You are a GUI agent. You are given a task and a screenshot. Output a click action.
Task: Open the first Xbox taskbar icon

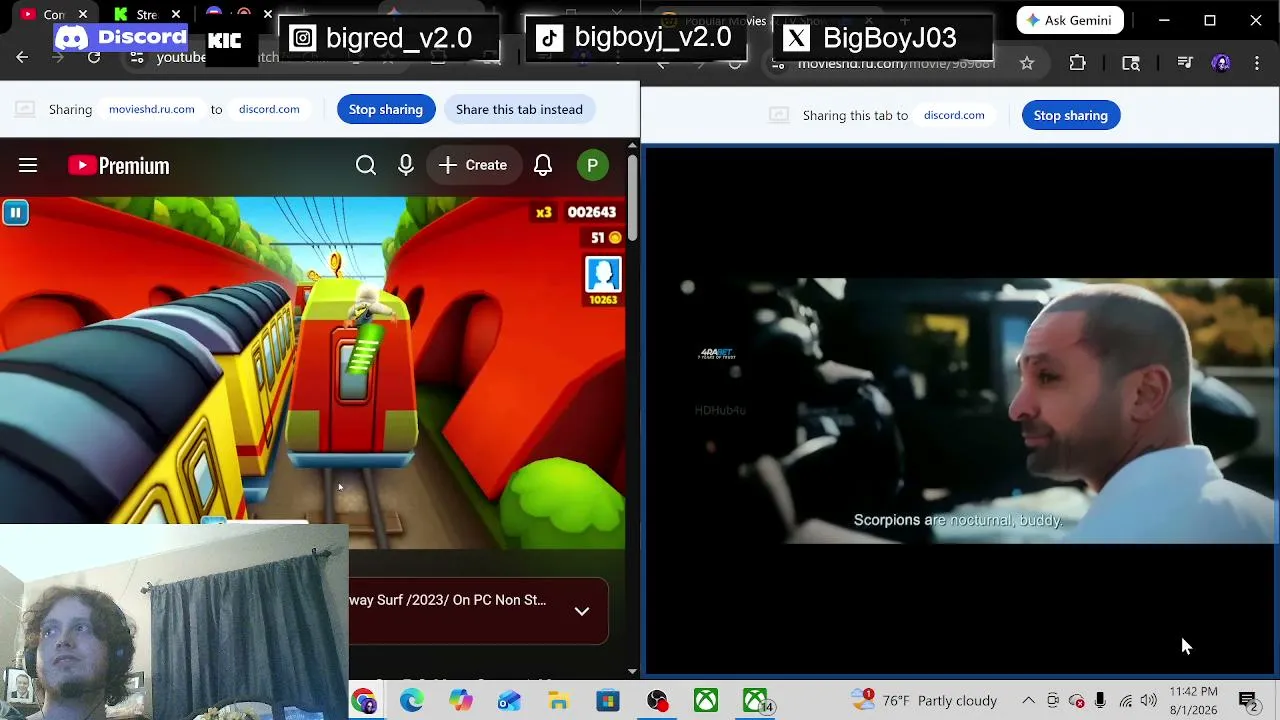706,701
